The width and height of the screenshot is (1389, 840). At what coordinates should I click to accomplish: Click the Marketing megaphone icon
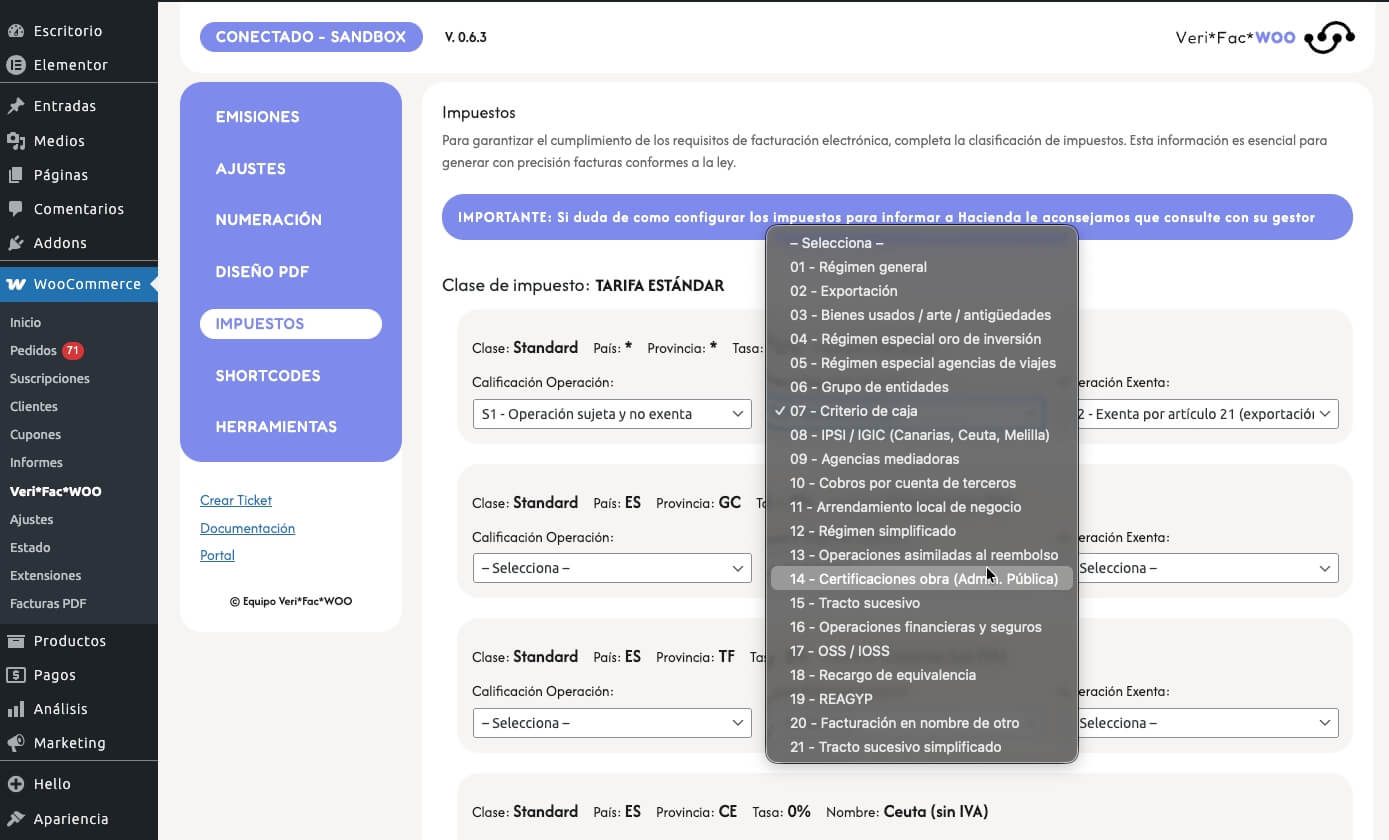[x=16, y=743]
